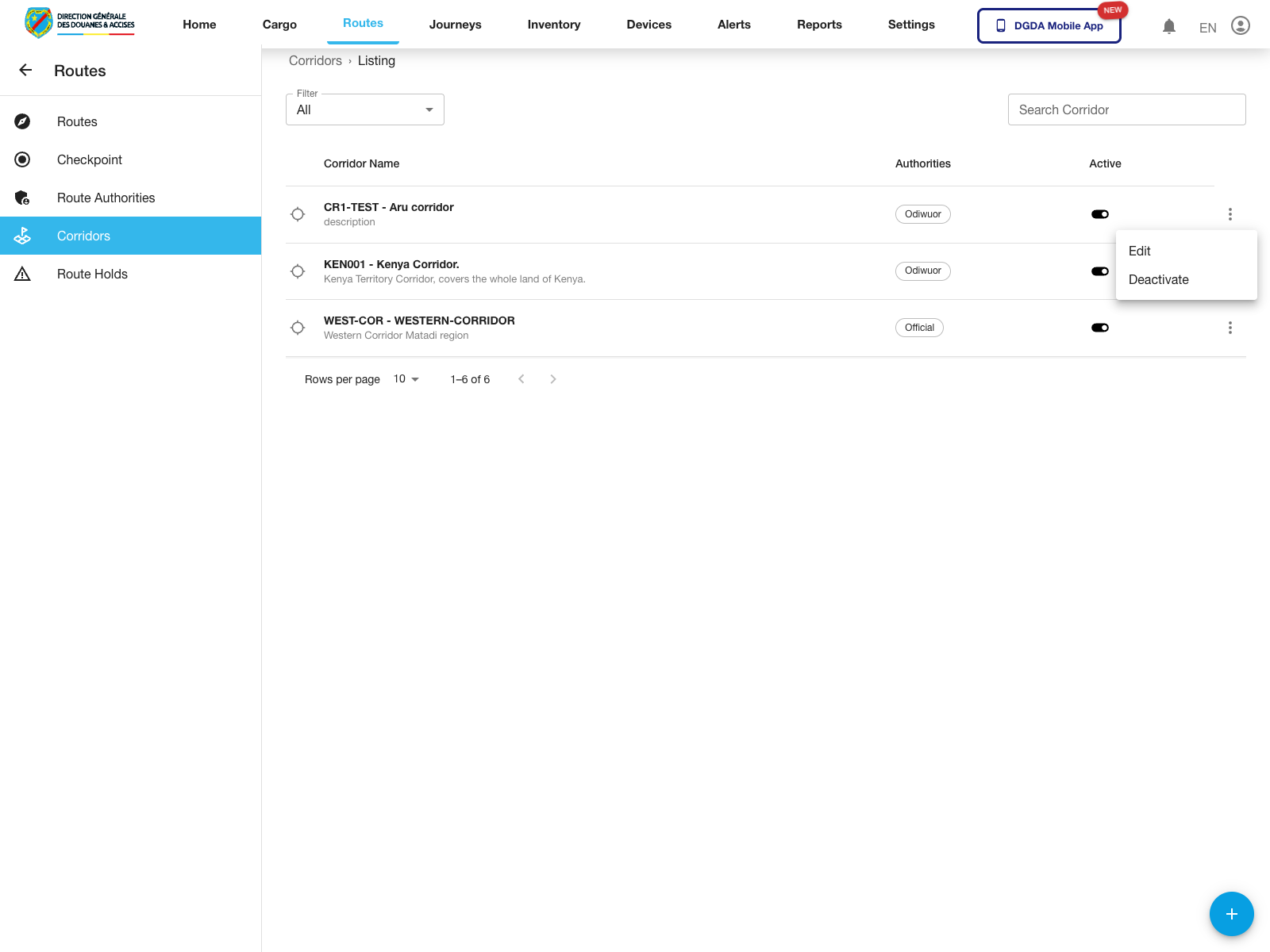Screen dimensions: 1270x952
Task: Toggle active switch for CR1-TEST corridor
Action: click(x=1099, y=214)
